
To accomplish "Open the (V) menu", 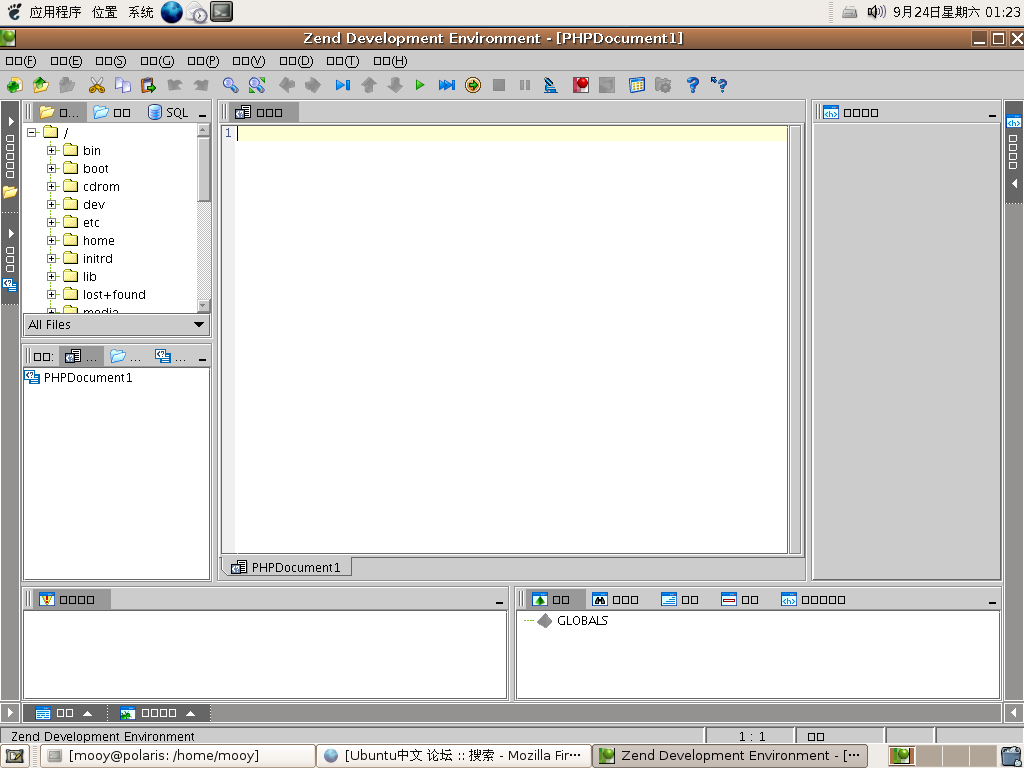I will [249, 61].
